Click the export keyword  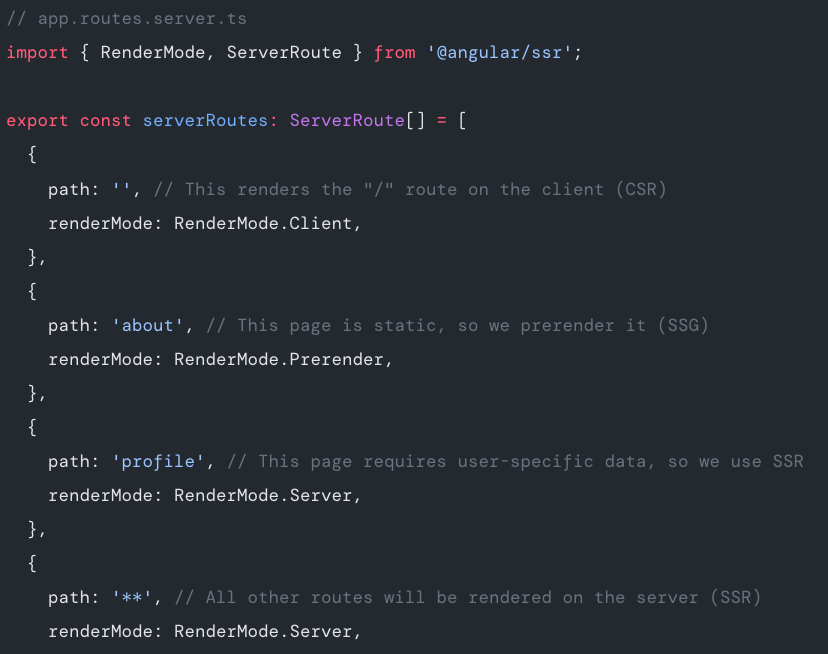(x=37, y=120)
